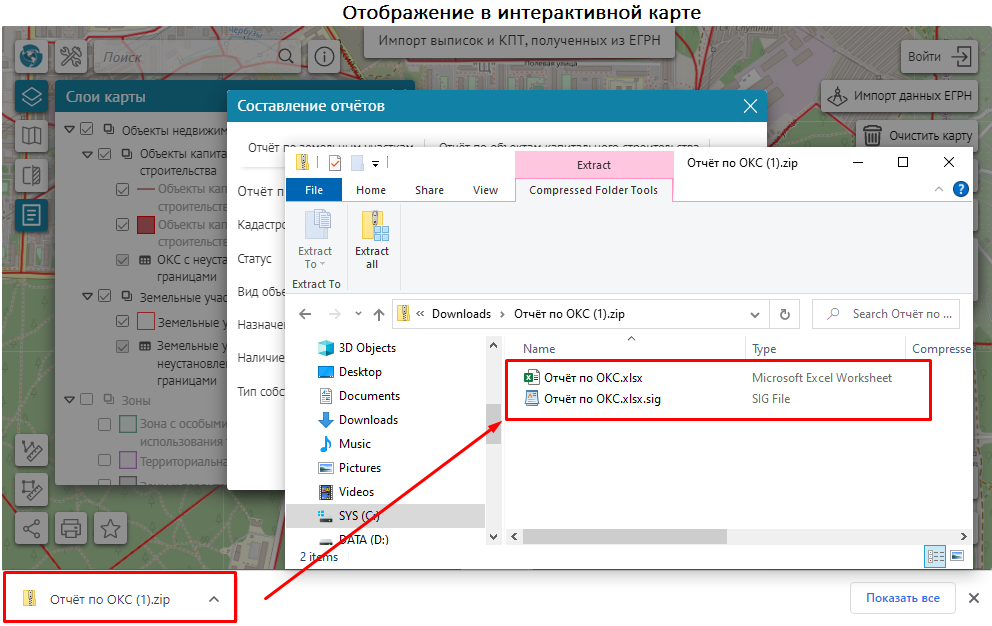This screenshot has height=626, width=992.
Task: Toggle the ОКС с неустановленными границами checkbox
Action: 122,260
